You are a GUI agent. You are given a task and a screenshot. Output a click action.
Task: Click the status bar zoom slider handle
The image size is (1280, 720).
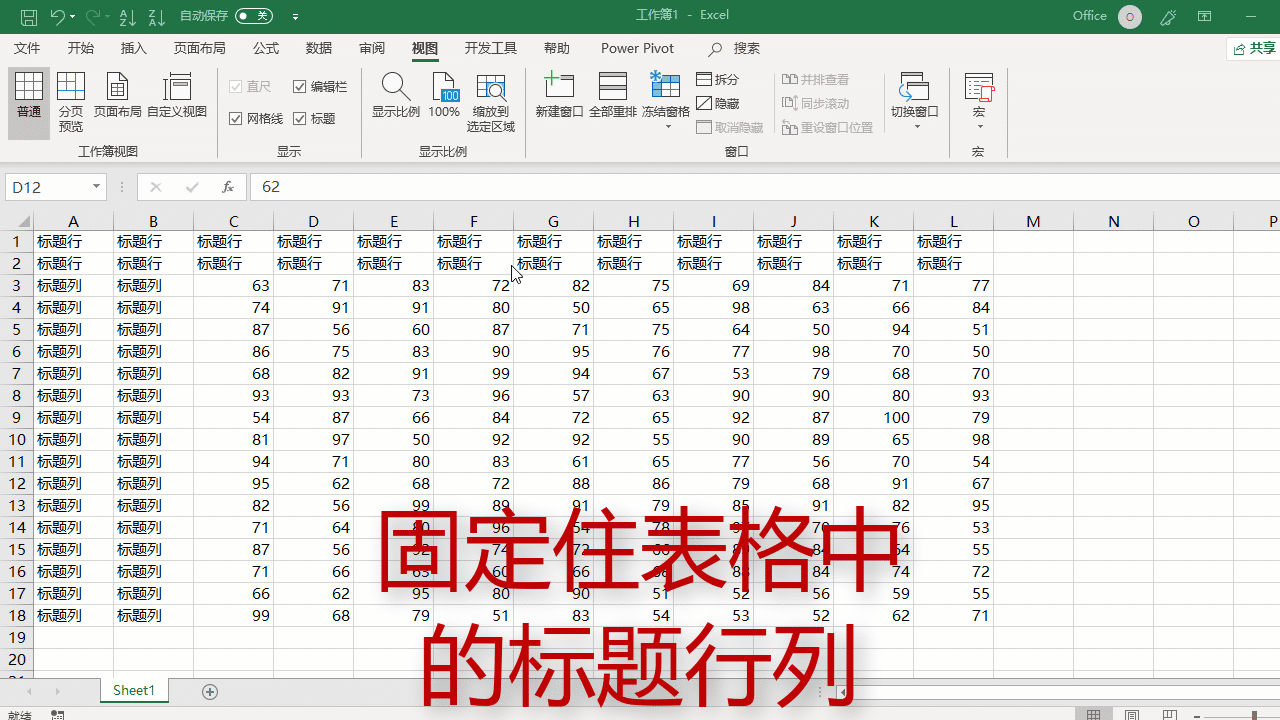pos(1256,715)
